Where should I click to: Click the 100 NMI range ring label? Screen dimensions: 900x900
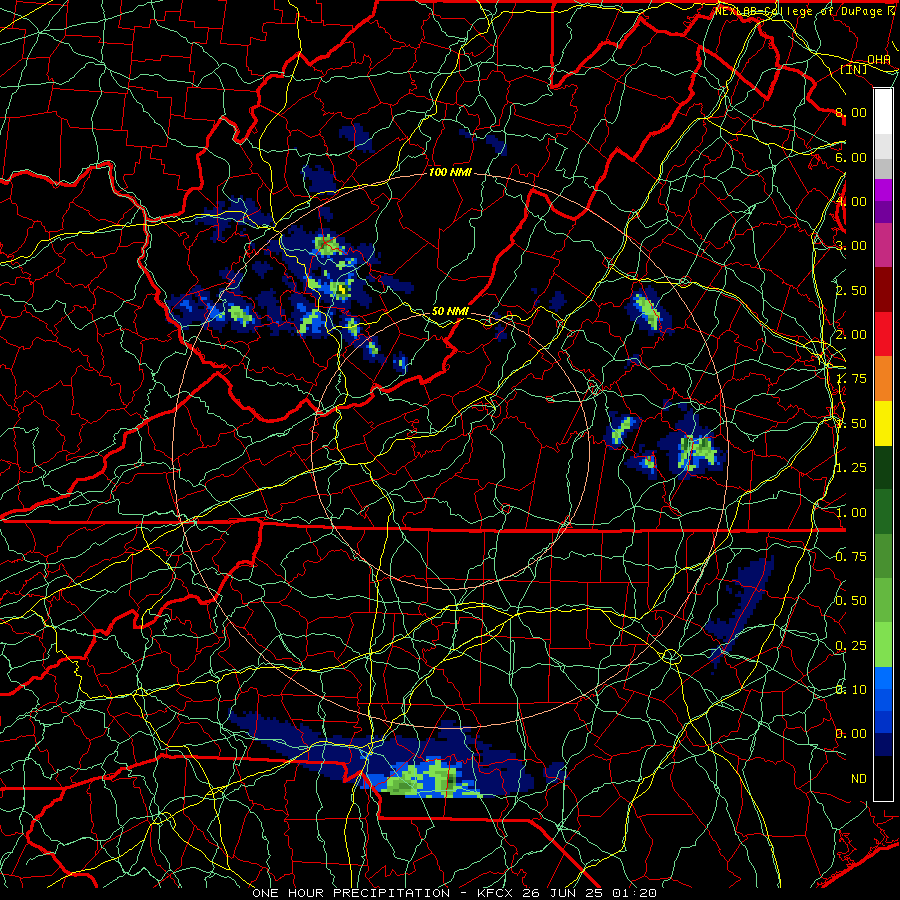point(450,172)
